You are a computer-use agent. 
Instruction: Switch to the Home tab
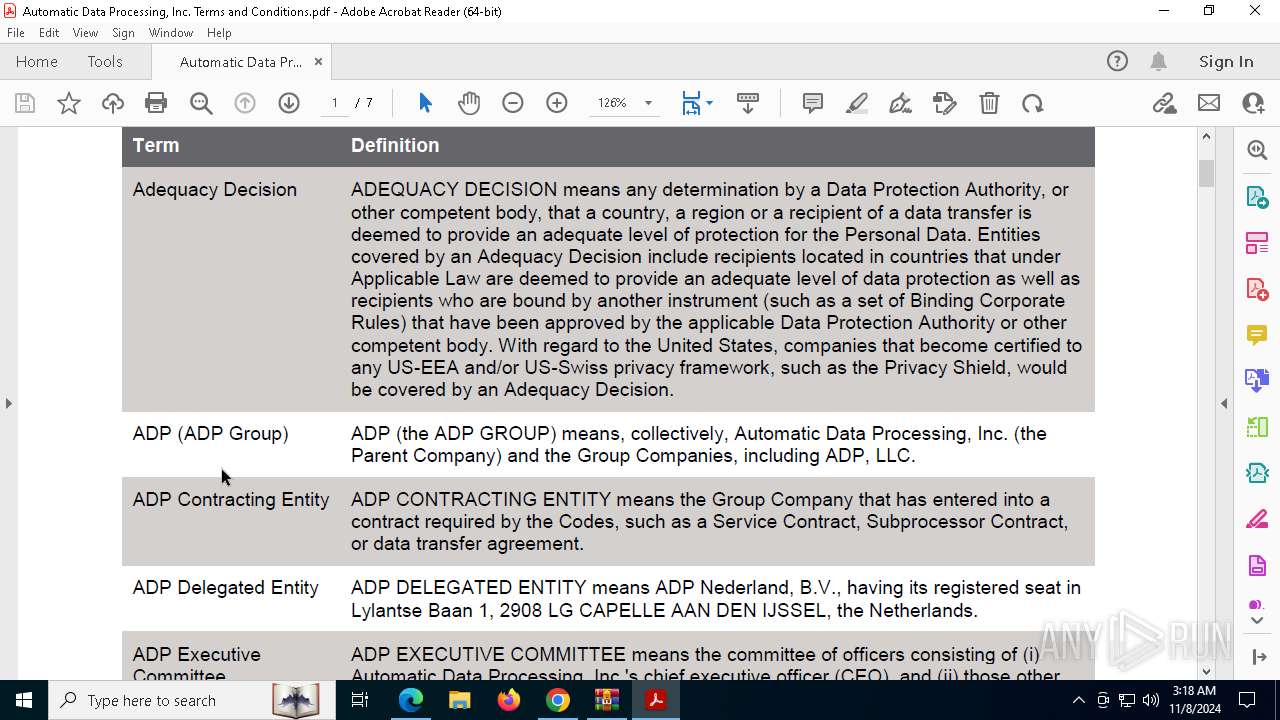pyautogui.click(x=37, y=62)
